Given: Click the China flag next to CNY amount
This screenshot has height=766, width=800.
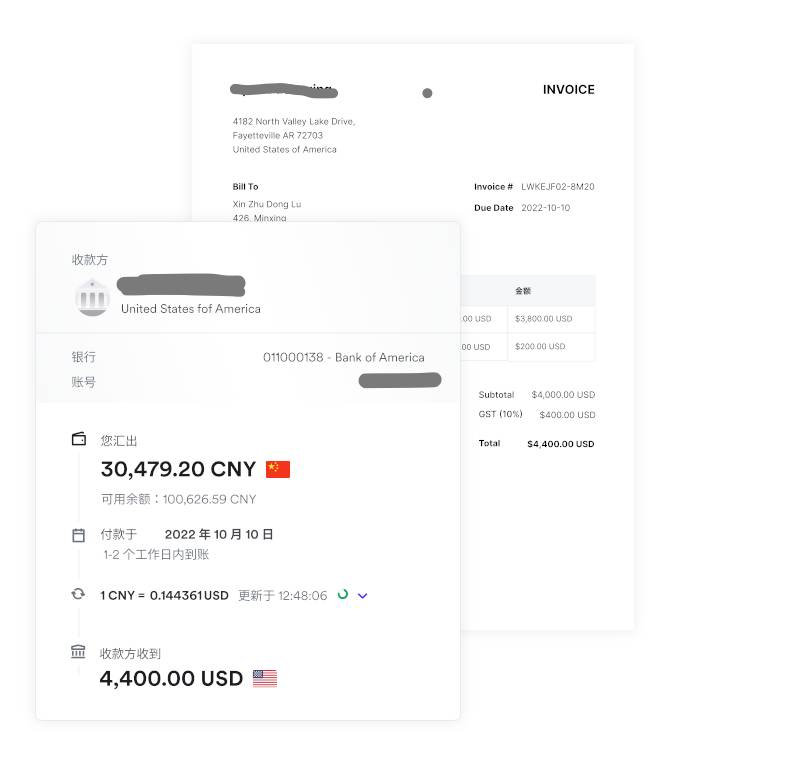Looking at the screenshot, I should click(278, 470).
